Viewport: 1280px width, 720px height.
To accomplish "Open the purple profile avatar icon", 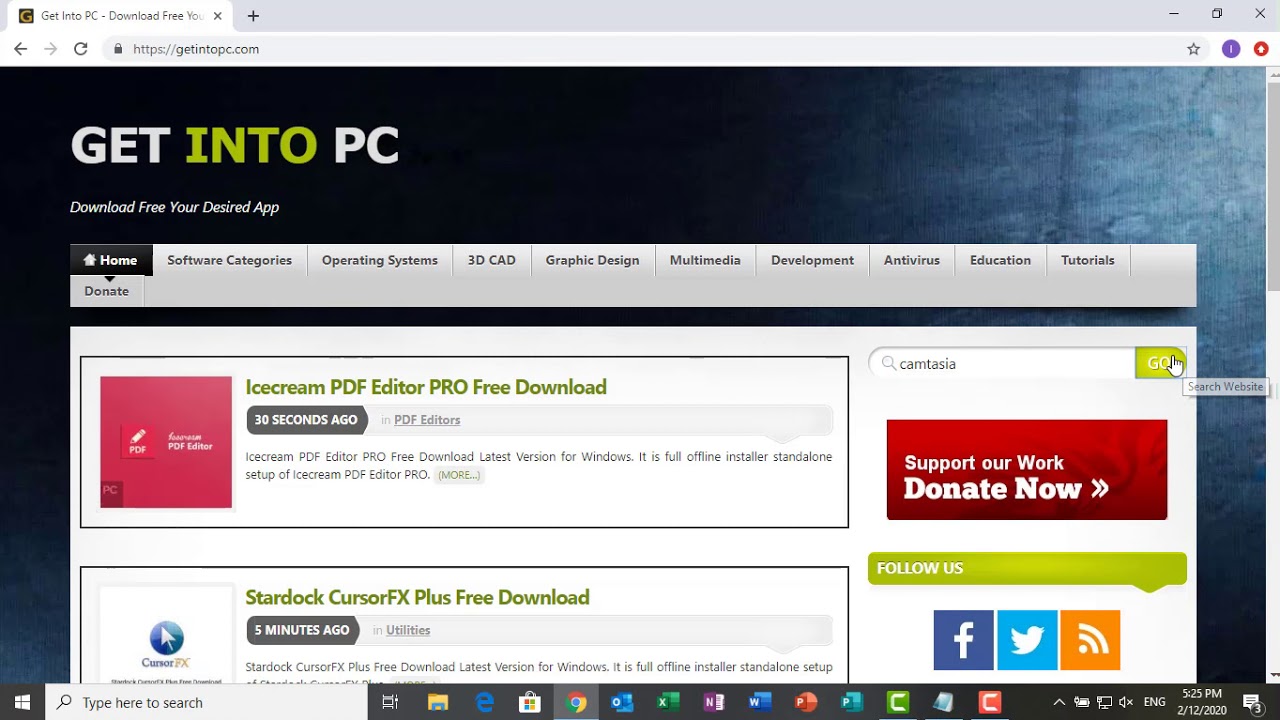I will 1231,49.
